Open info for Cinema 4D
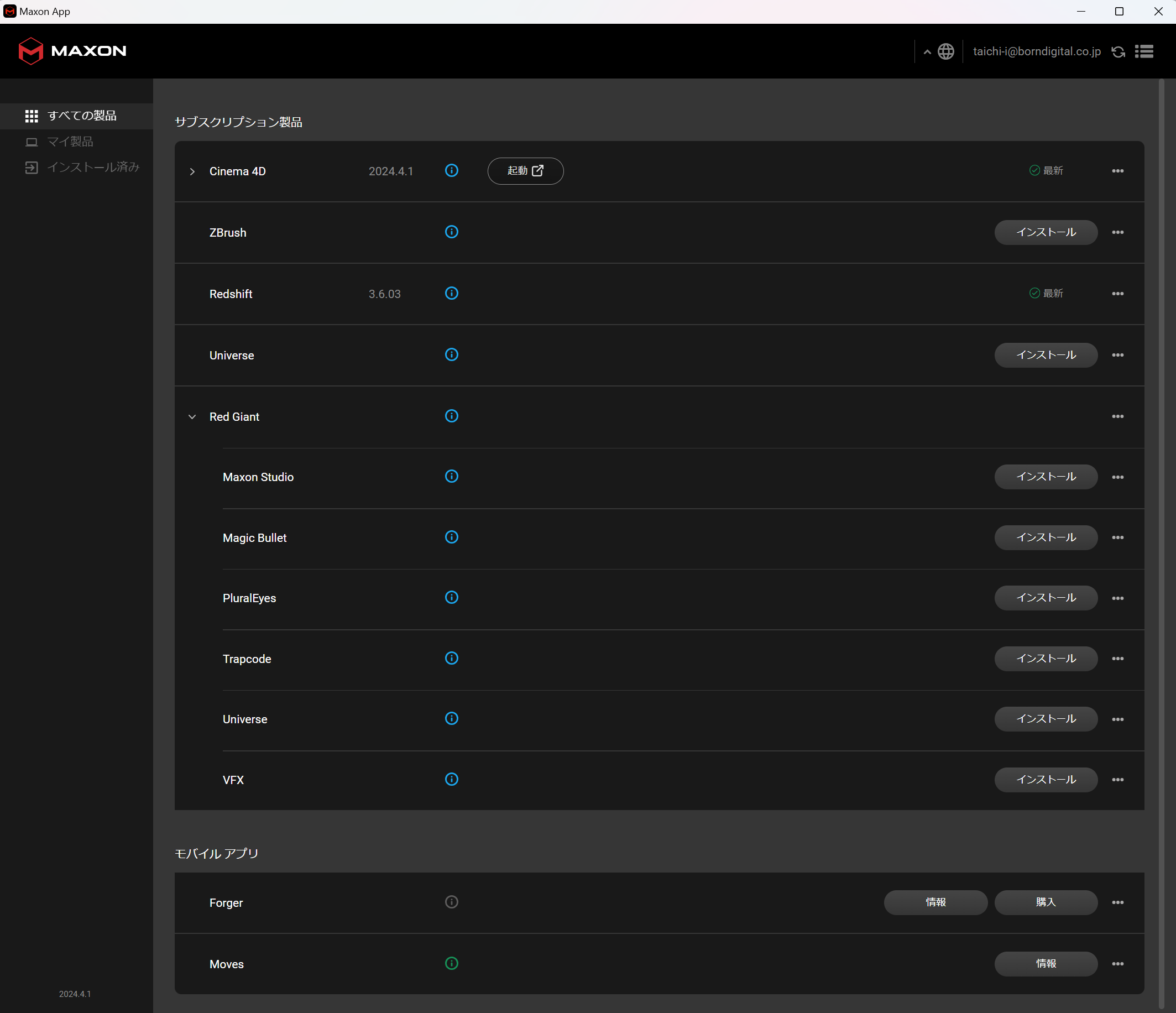1176x1013 pixels. pyautogui.click(x=451, y=170)
